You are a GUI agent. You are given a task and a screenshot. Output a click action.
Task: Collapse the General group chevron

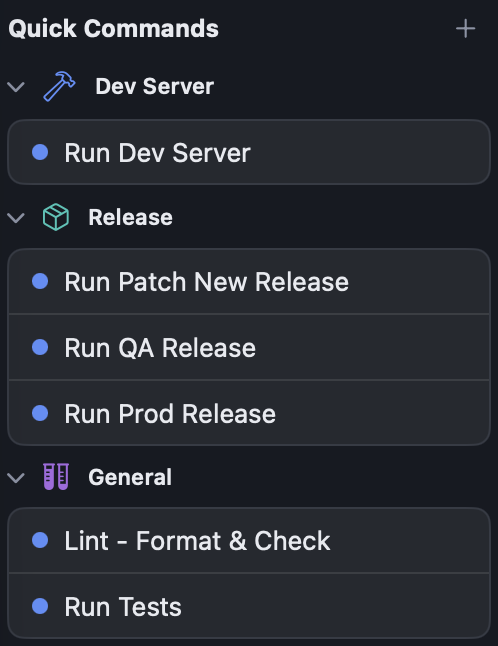pyautogui.click(x=16, y=477)
